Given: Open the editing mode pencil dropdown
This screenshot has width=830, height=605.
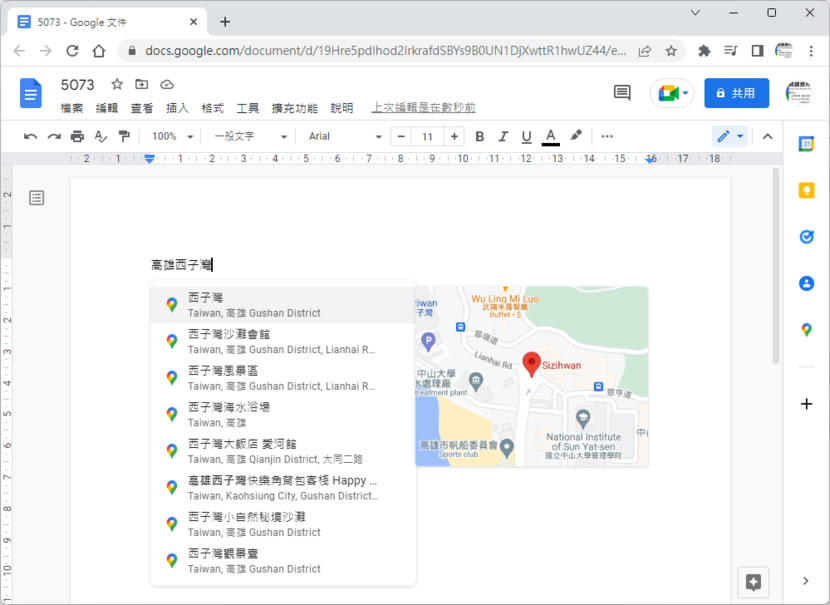Looking at the screenshot, I should (730, 137).
